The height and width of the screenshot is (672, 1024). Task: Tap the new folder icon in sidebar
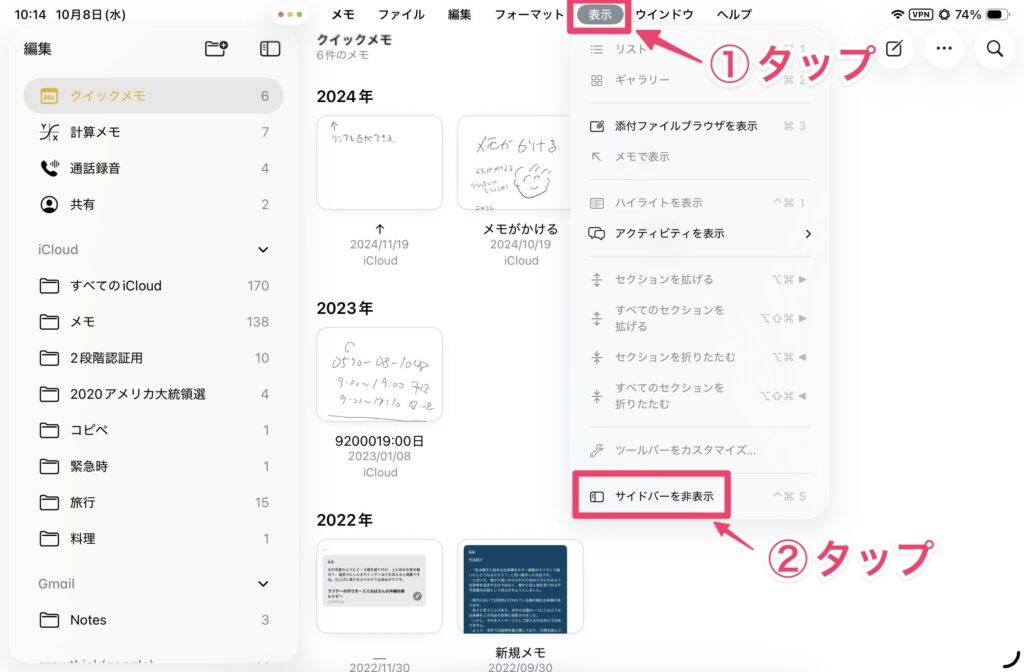point(216,48)
